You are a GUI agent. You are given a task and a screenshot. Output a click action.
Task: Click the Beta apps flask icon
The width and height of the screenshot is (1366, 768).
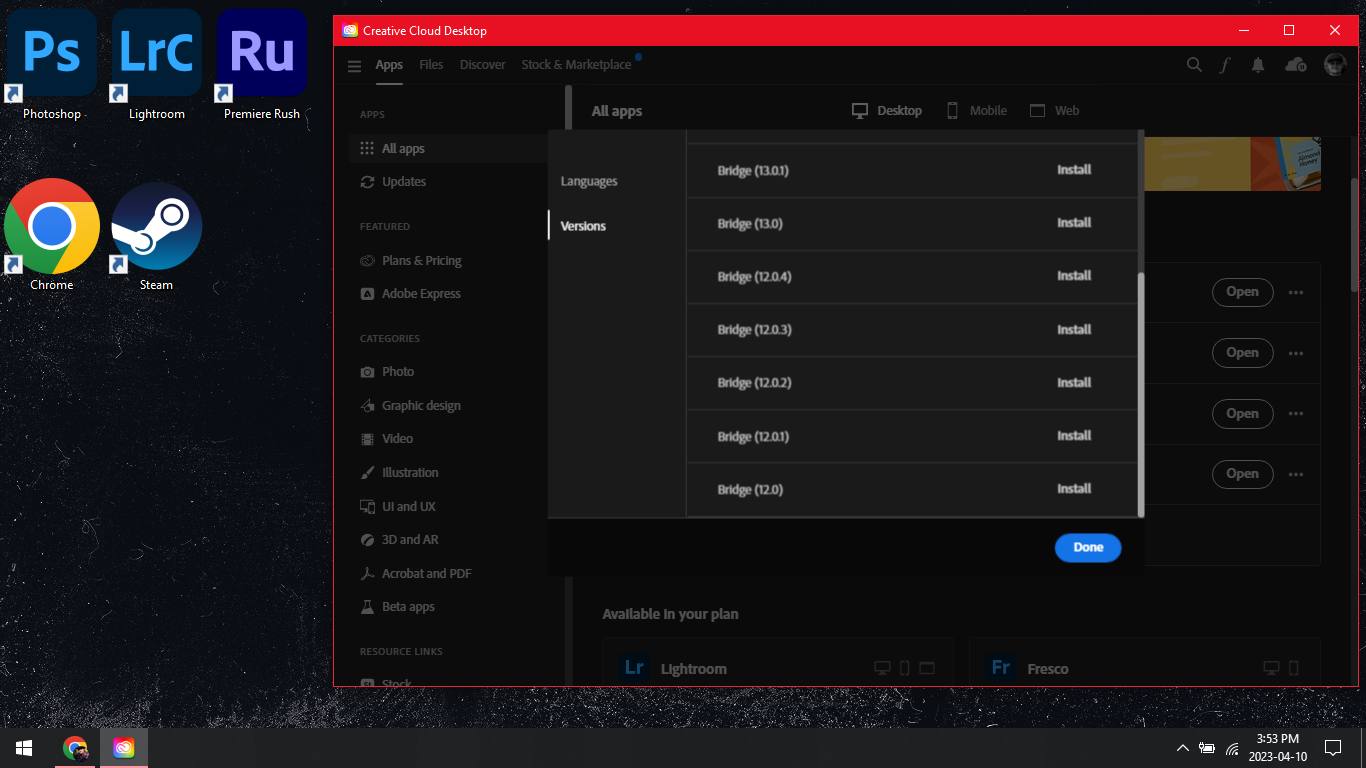367,607
